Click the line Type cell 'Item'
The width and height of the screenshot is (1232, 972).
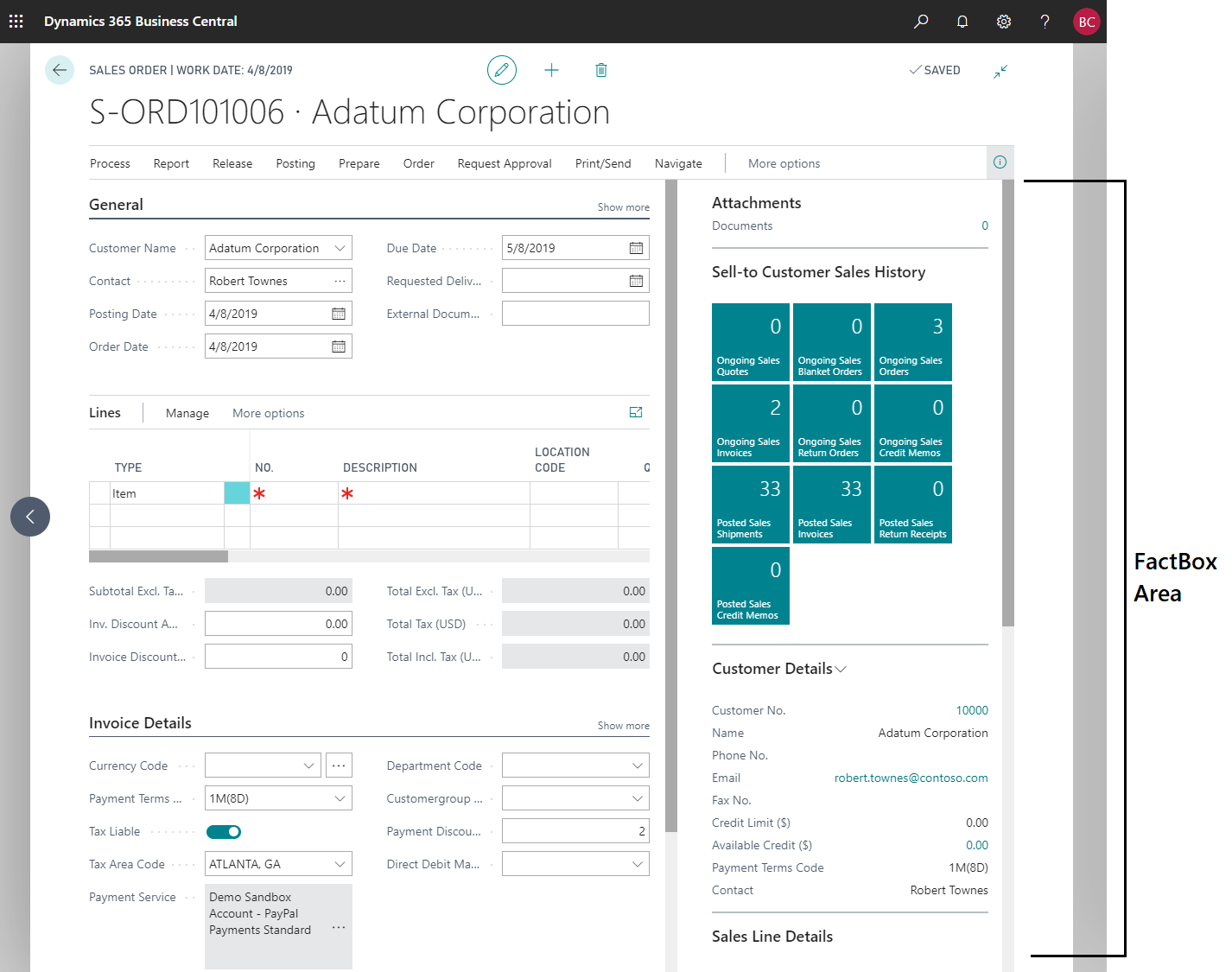pyautogui.click(x=167, y=493)
